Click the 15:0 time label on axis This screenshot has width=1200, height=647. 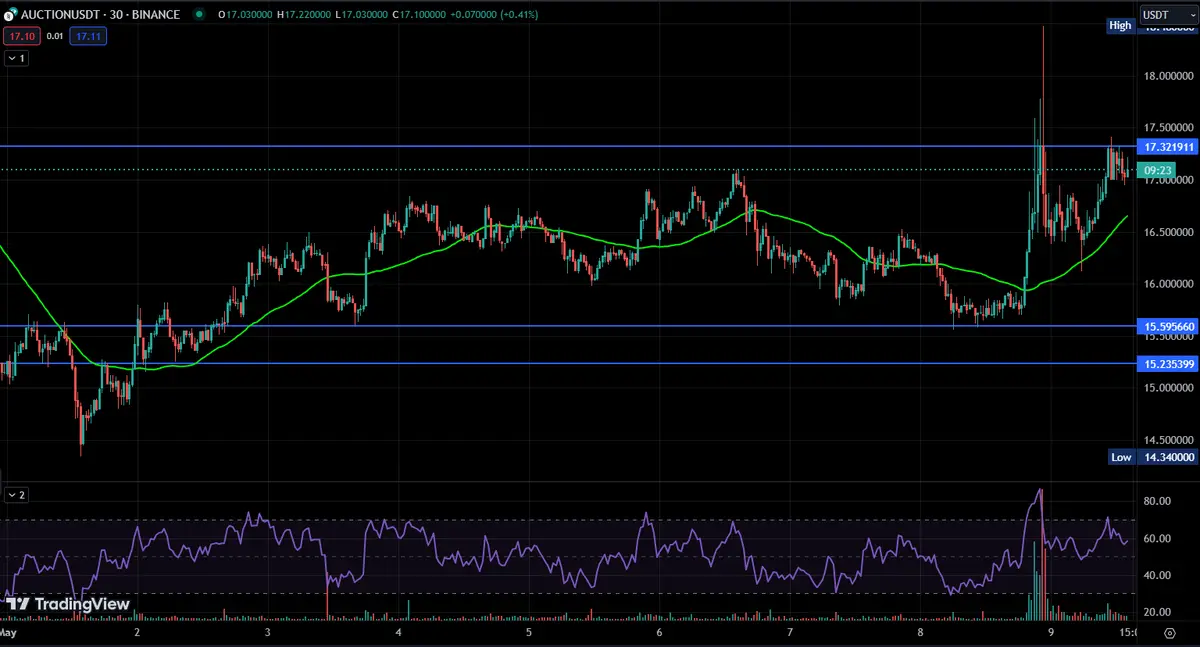click(x=1126, y=633)
